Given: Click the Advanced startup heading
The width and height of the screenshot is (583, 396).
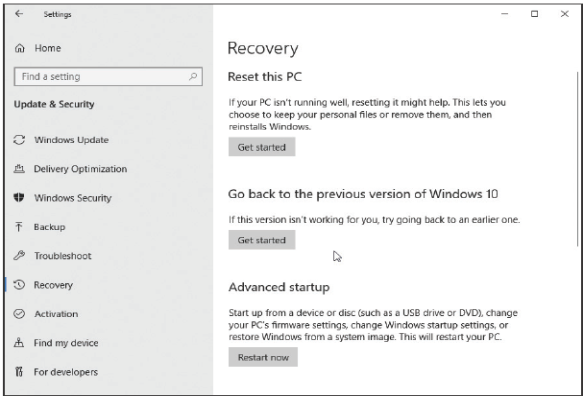Looking at the screenshot, I should click(279, 287).
